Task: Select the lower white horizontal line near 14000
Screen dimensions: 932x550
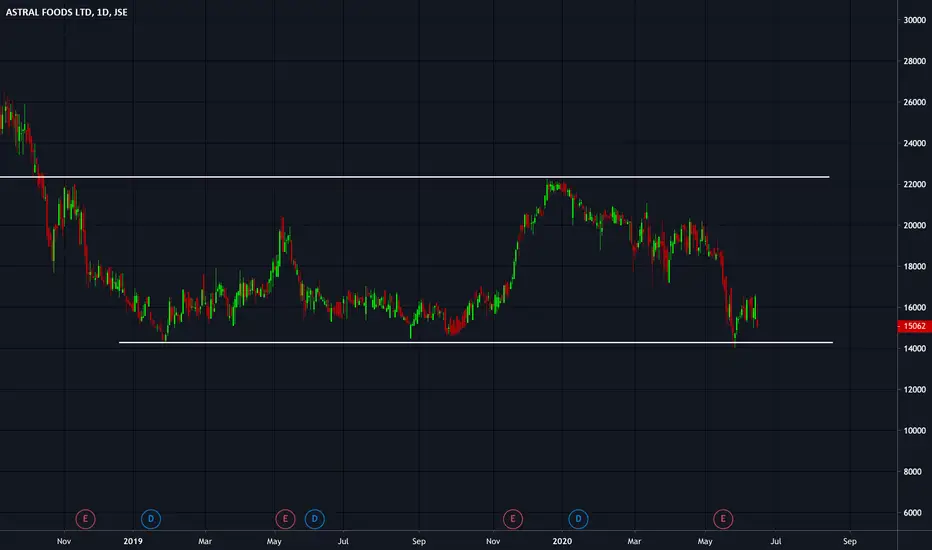Action: 476,342
